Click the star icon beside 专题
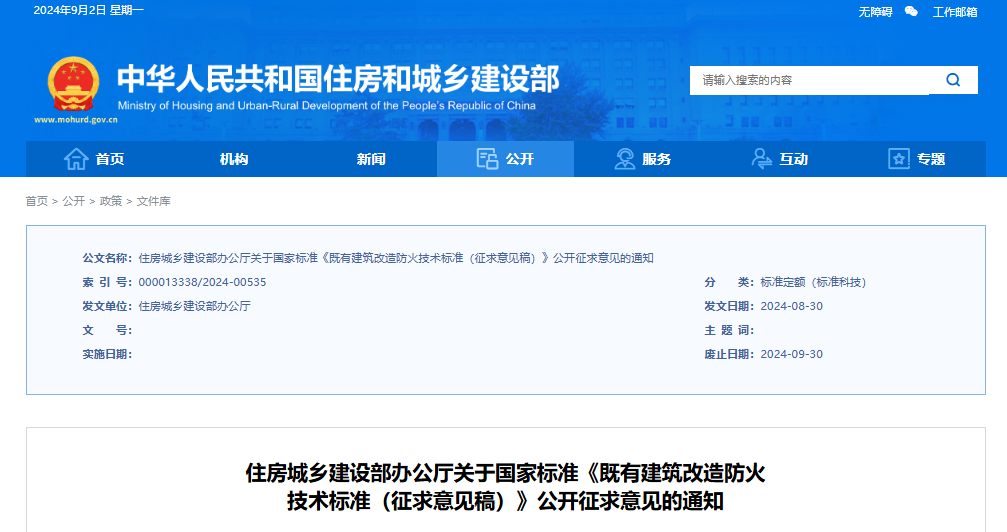Viewport: 1007px width, 532px height. click(x=898, y=159)
